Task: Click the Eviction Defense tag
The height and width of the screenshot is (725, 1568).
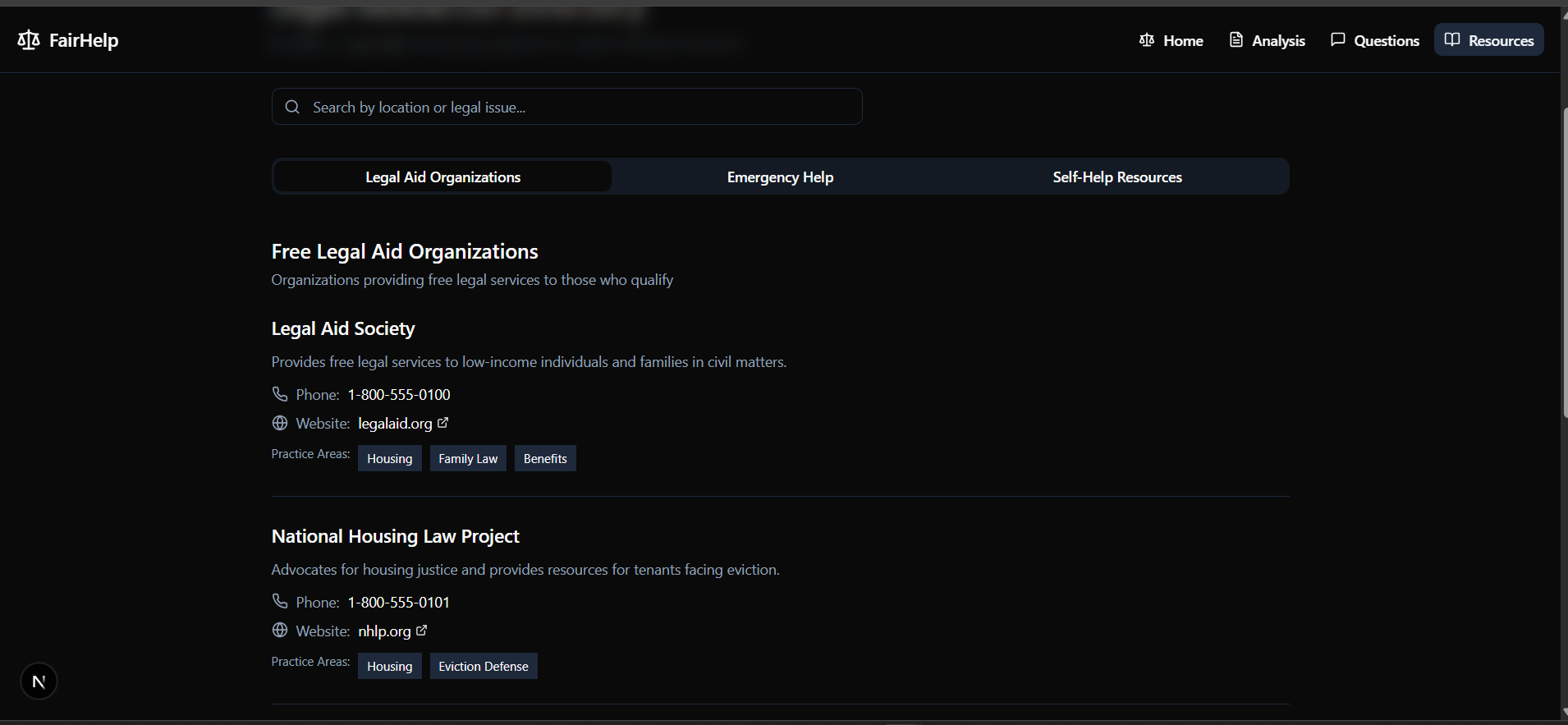Action: pos(484,666)
